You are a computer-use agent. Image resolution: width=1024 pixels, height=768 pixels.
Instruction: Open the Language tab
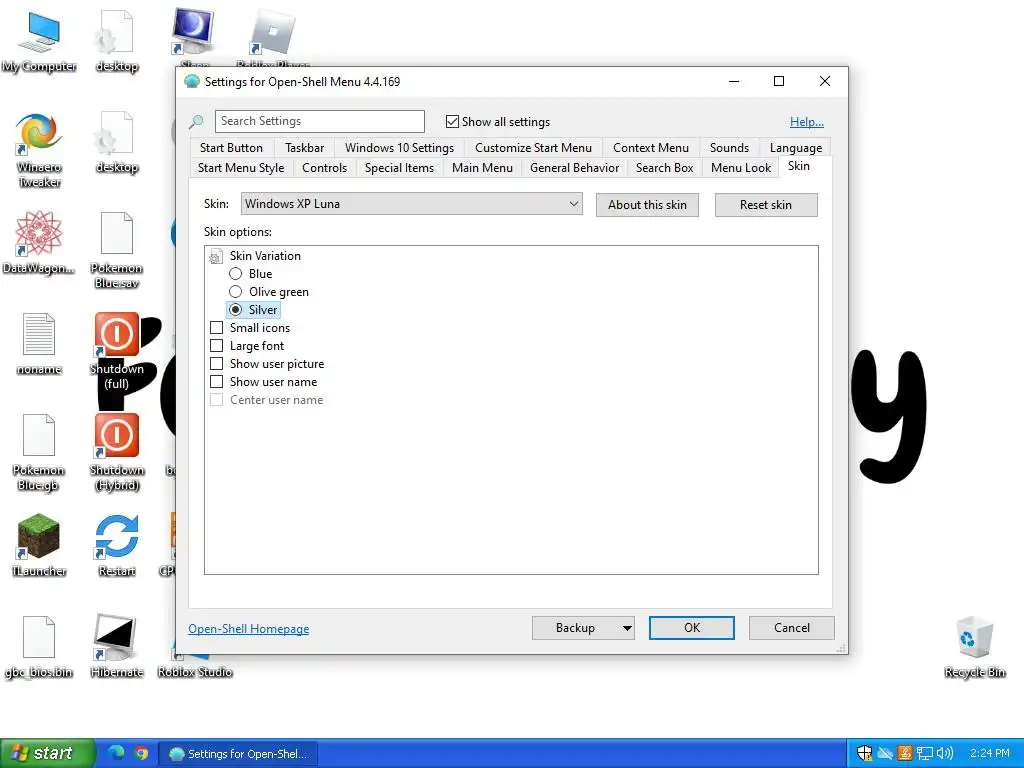pos(795,148)
